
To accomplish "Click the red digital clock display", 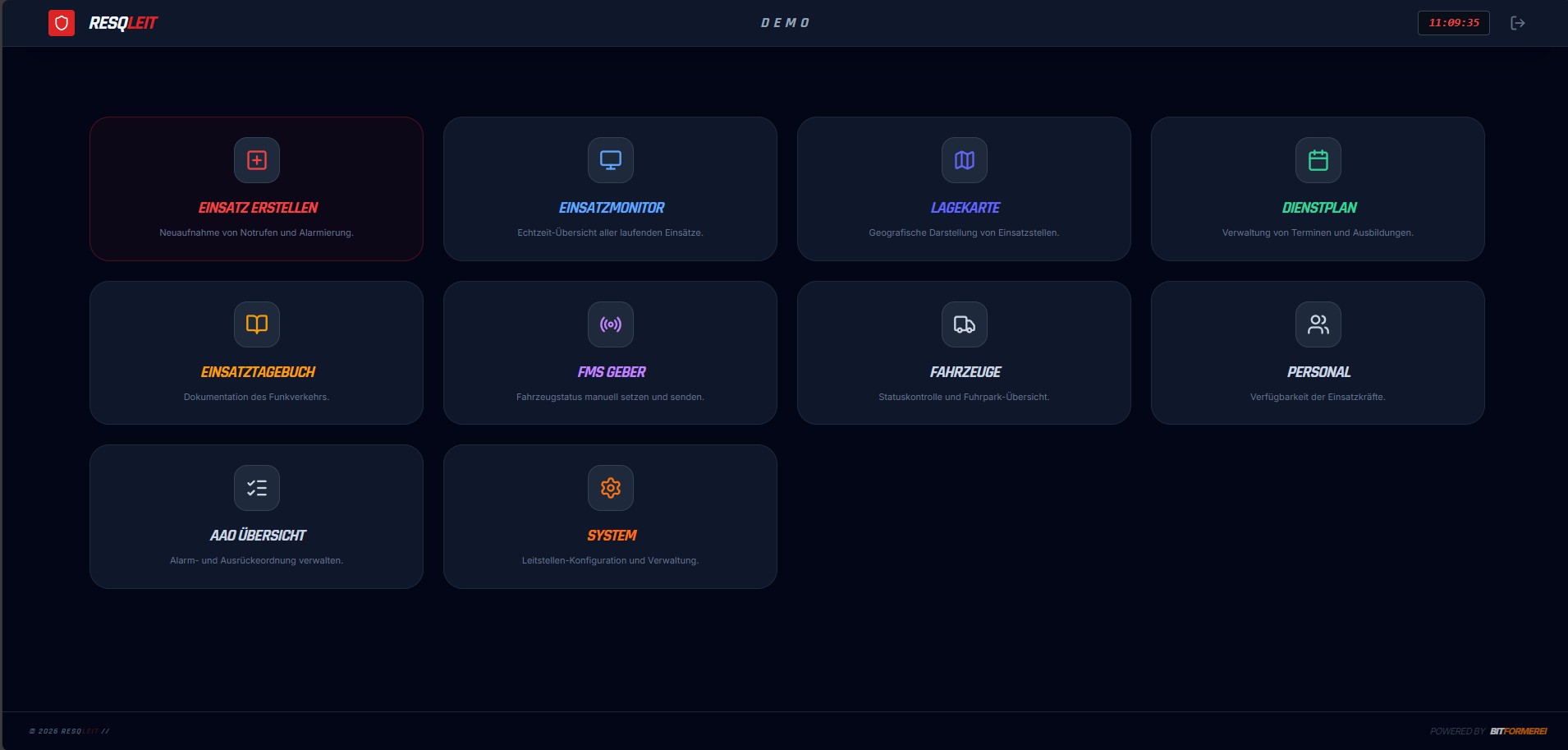I will point(1454,23).
